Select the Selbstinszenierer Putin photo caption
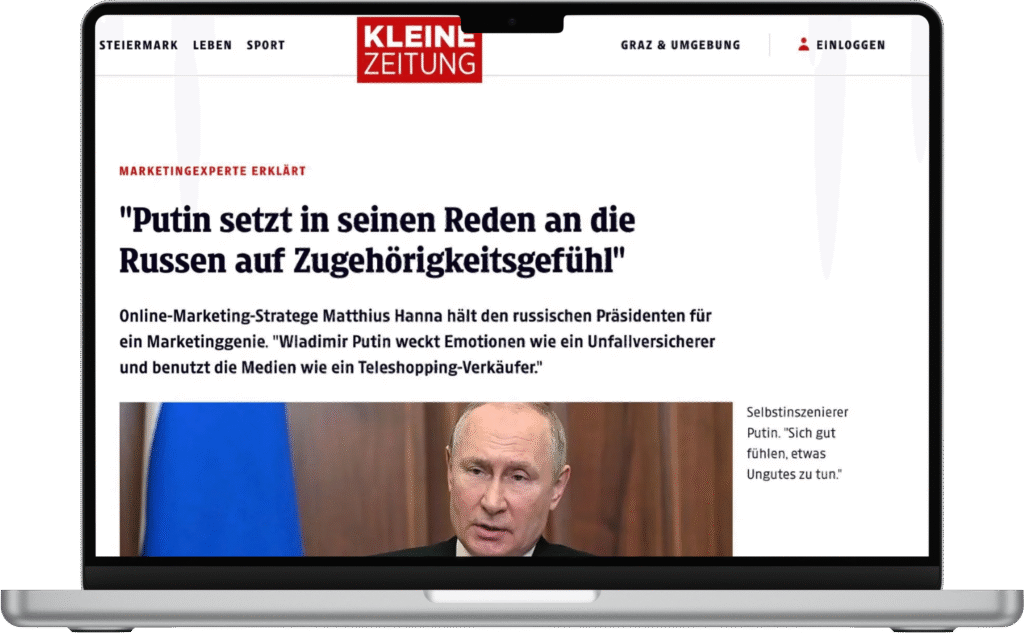 click(x=797, y=443)
